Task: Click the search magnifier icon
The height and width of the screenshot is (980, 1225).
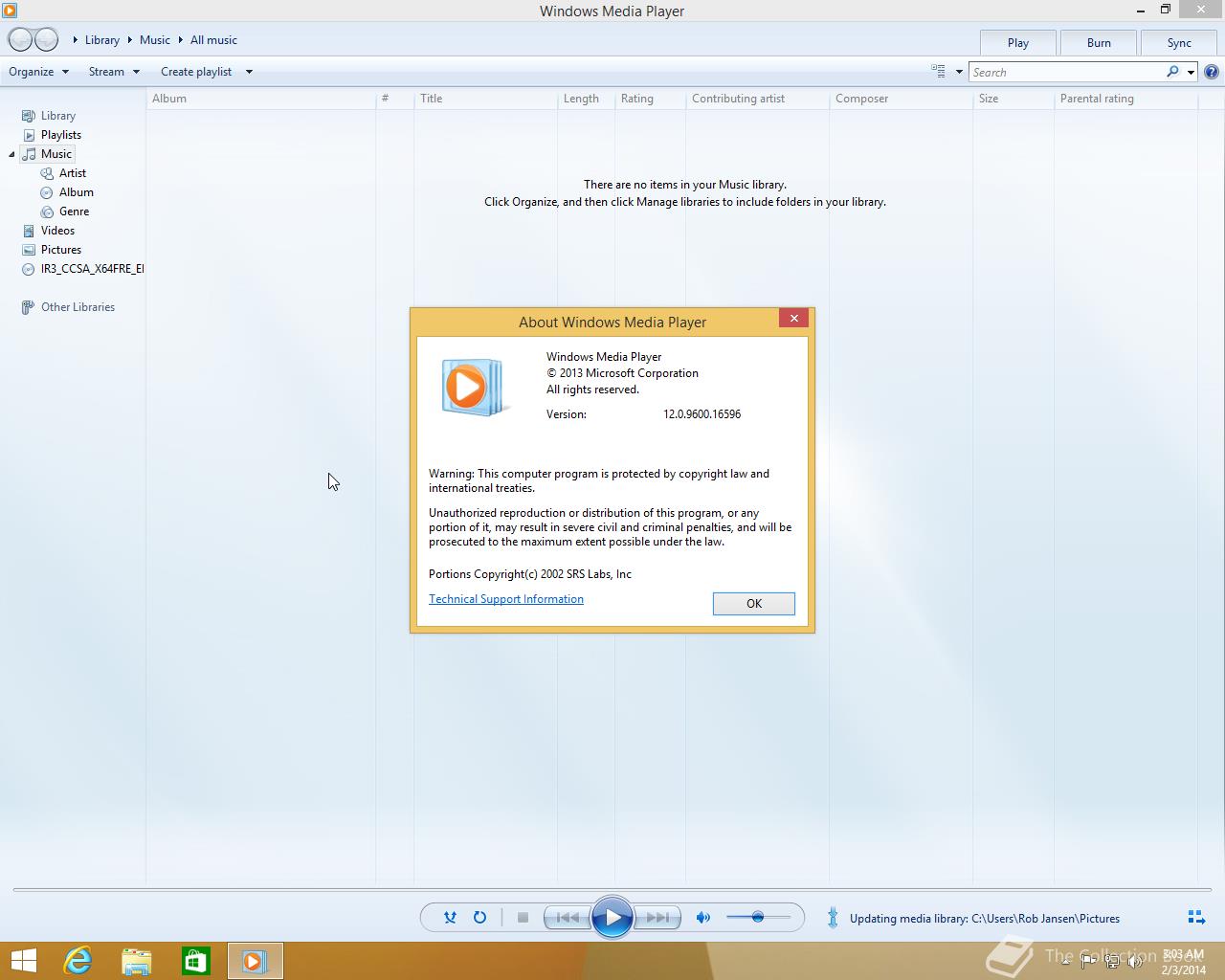Action: click(1172, 72)
